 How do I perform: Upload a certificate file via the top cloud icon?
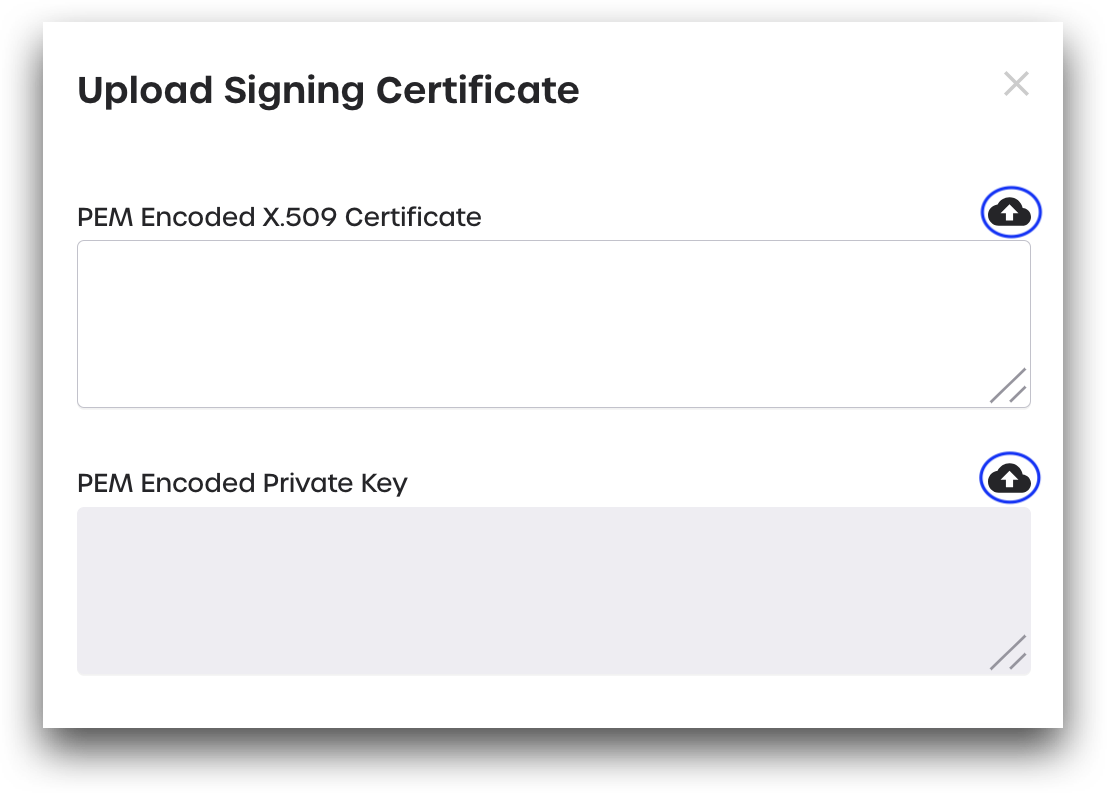[x=1010, y=212]
